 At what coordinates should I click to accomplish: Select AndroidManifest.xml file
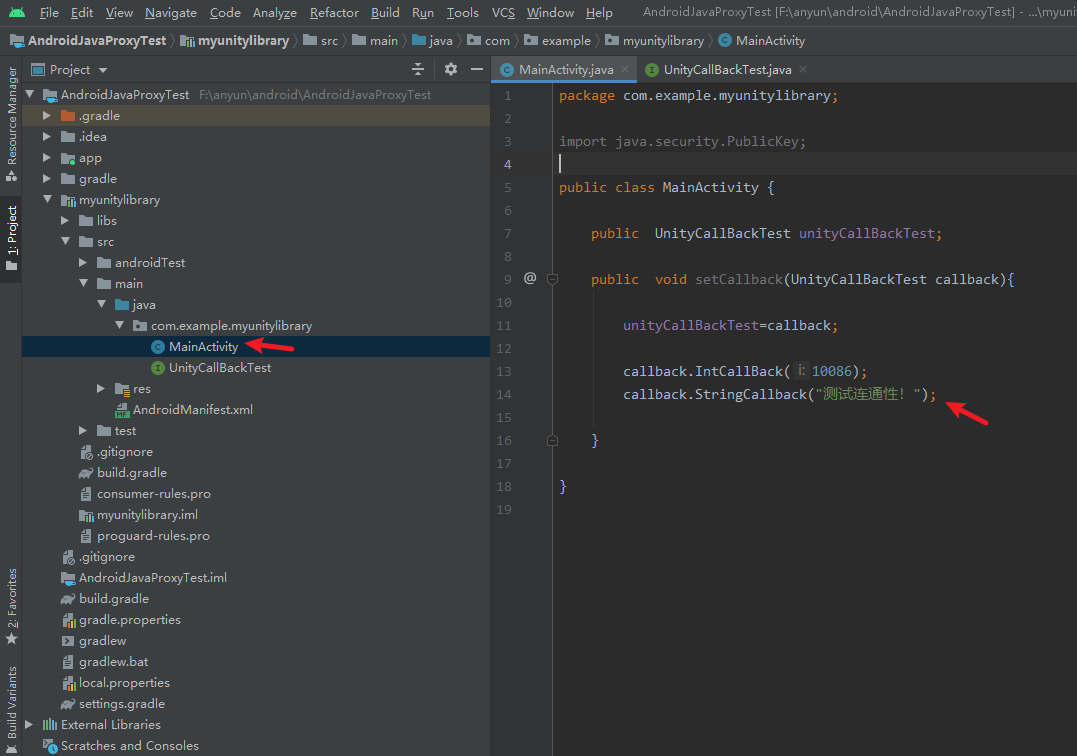point(192,410)
